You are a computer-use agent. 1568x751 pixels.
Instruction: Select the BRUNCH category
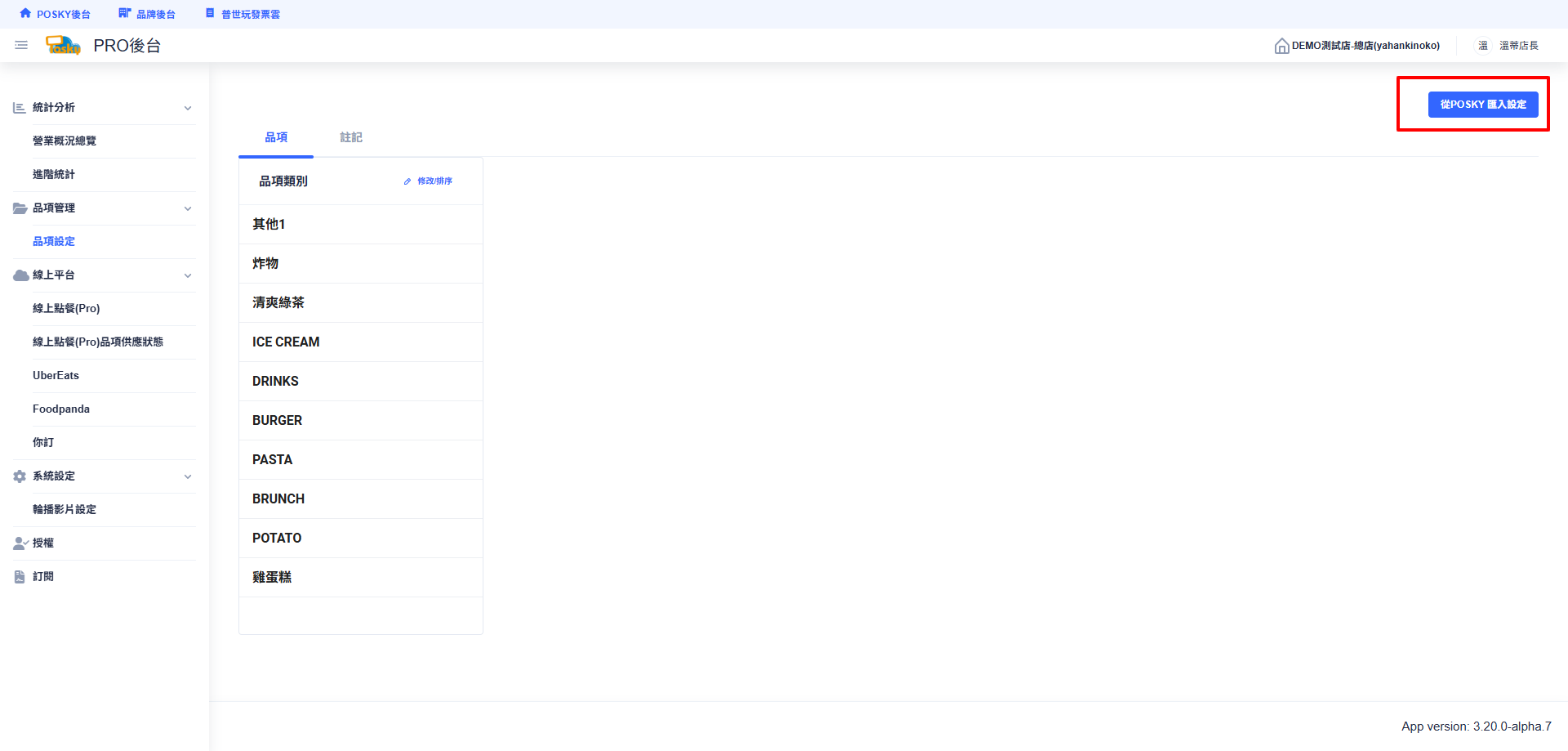tap(361, 498)
